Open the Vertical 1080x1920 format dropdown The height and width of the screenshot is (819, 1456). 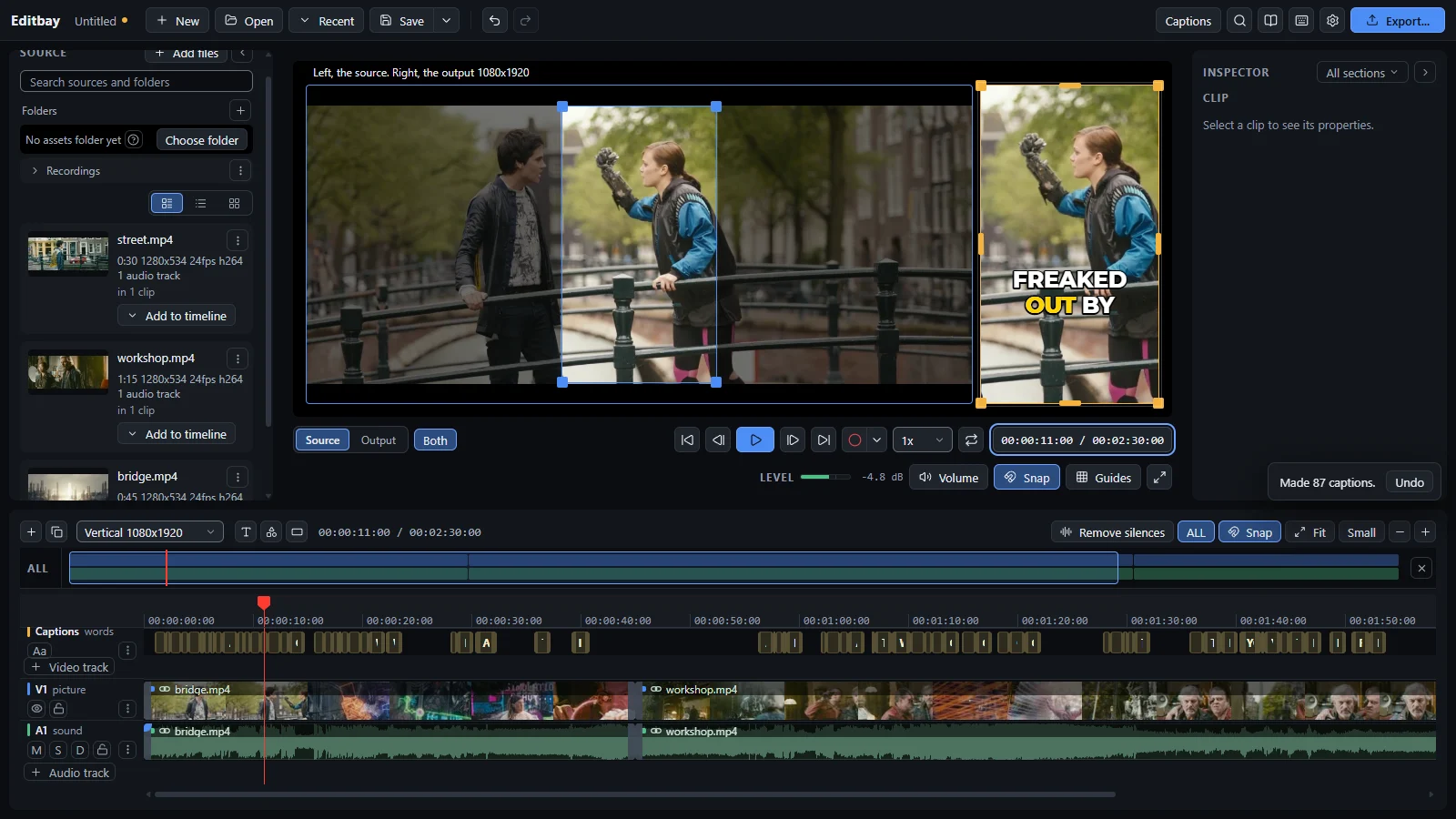click(150, 532)
